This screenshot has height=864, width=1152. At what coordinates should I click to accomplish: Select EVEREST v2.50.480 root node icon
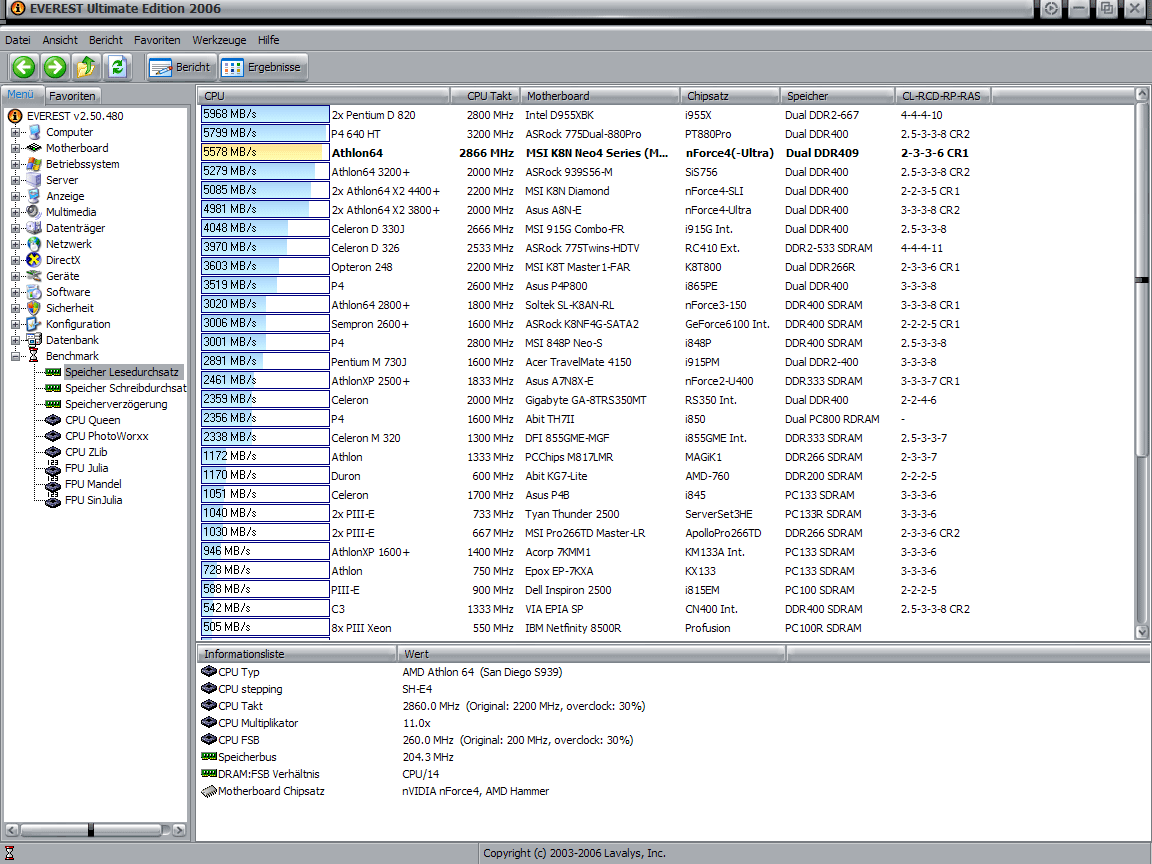tap(14, 116)
